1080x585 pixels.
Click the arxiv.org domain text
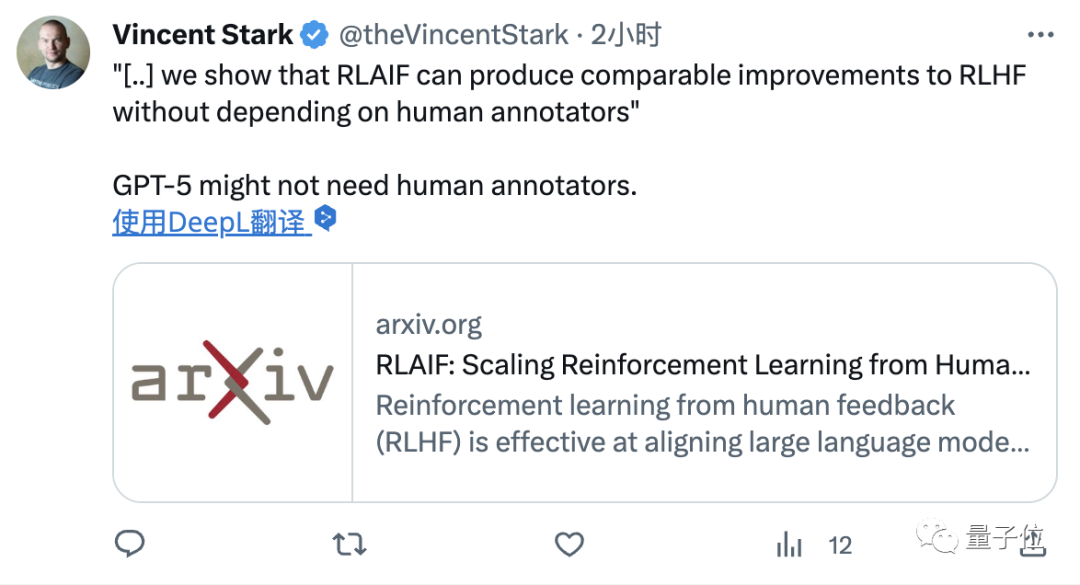(428, 324)
